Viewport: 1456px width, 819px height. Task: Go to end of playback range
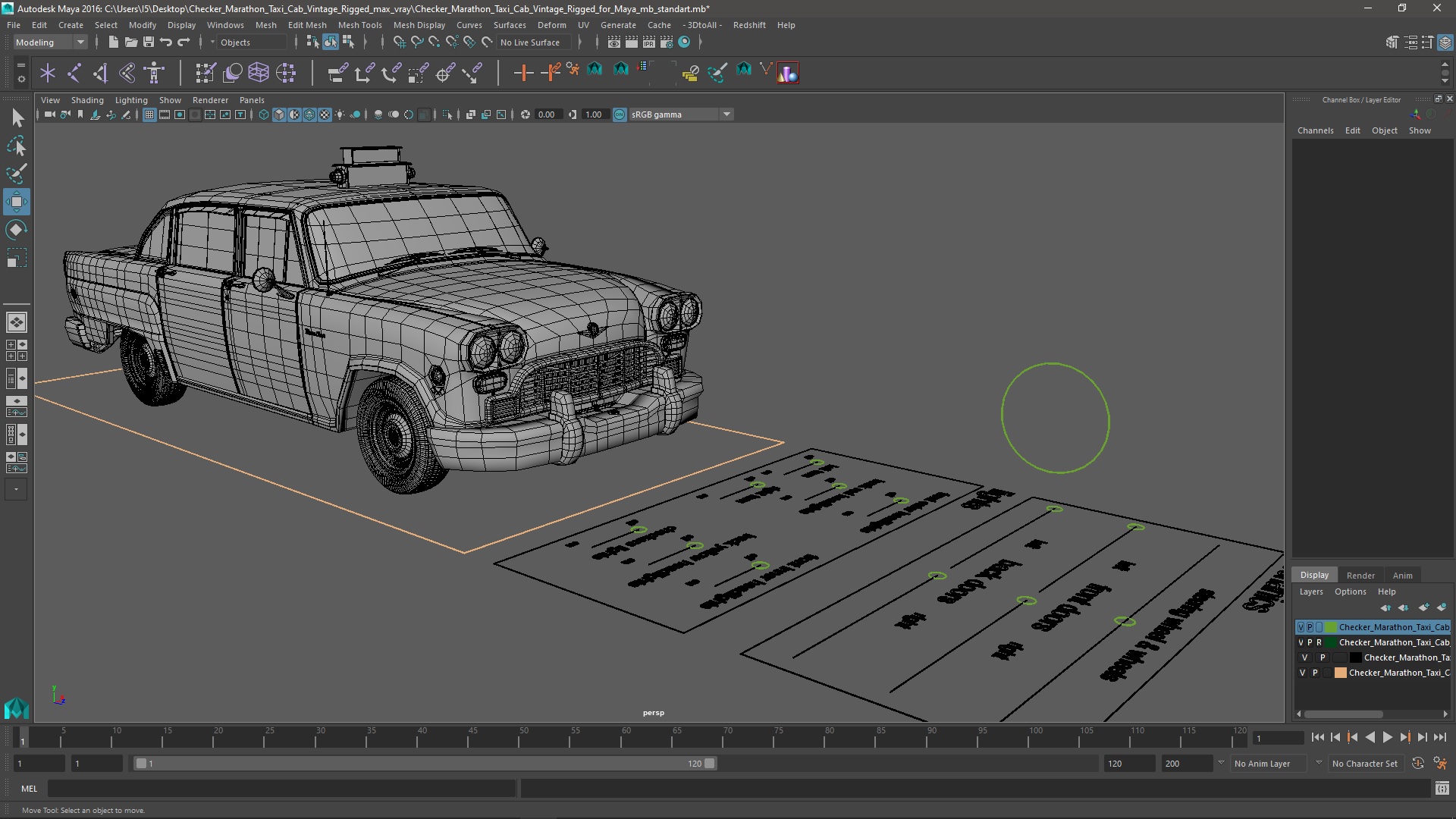tap(1439, 737)
